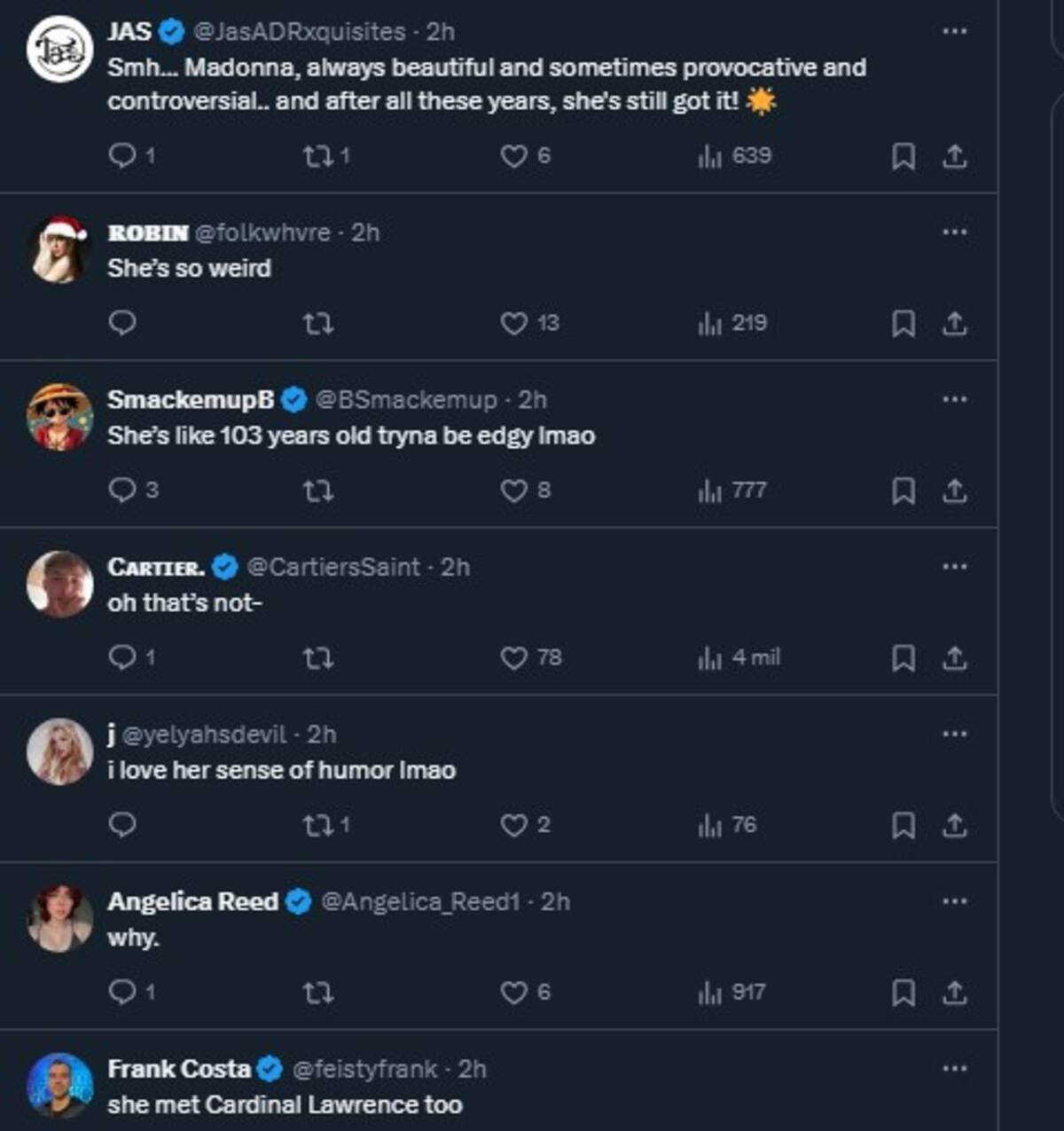The height and width of the screenshot is (1131, 1064).
Task: Reply to JAS's Madonna tweet
Action: pos(121,156)
